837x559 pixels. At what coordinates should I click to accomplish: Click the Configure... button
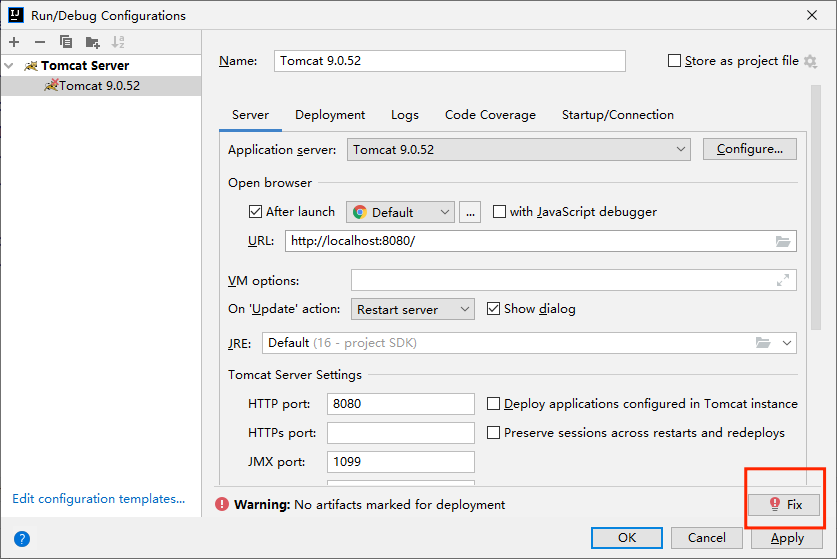pos(749,149)
